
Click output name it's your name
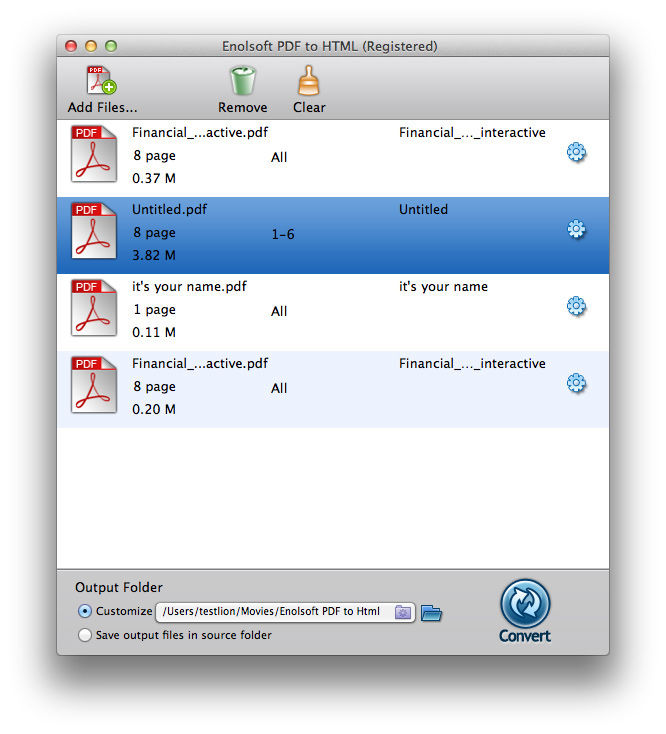tap(443, 286)
